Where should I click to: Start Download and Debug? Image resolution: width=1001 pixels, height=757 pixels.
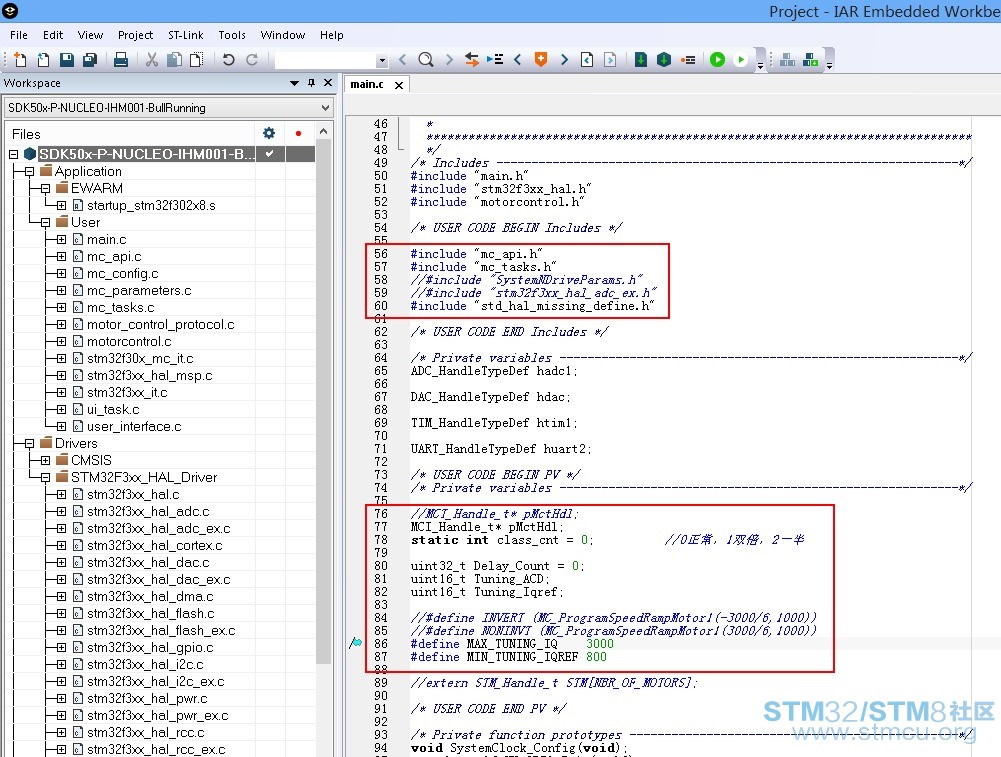tap(718, 60)
